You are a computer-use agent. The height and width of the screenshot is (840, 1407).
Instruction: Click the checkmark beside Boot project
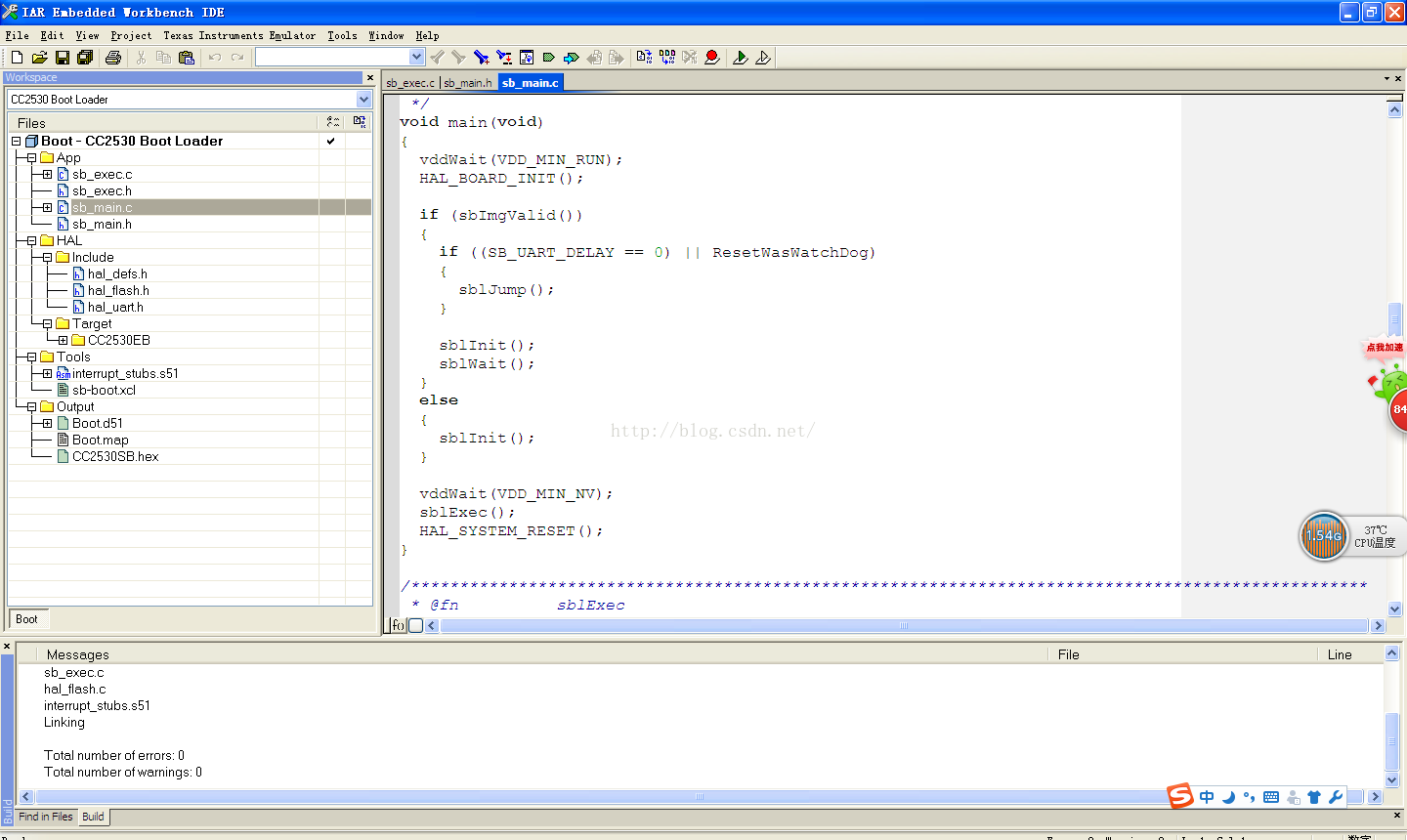[331, 141]
